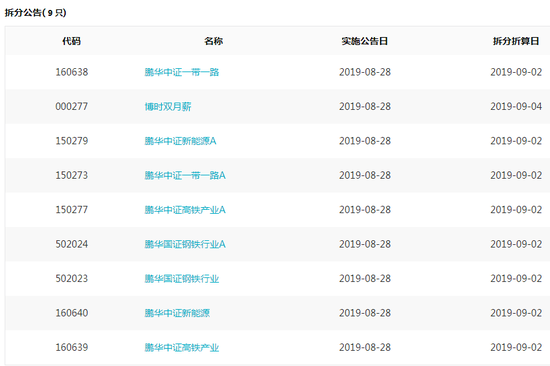This screenshot has width=550, height=366.
Task: Open the 鹏华国证钢铁行业 fund link
Action: tap(182, 279)
